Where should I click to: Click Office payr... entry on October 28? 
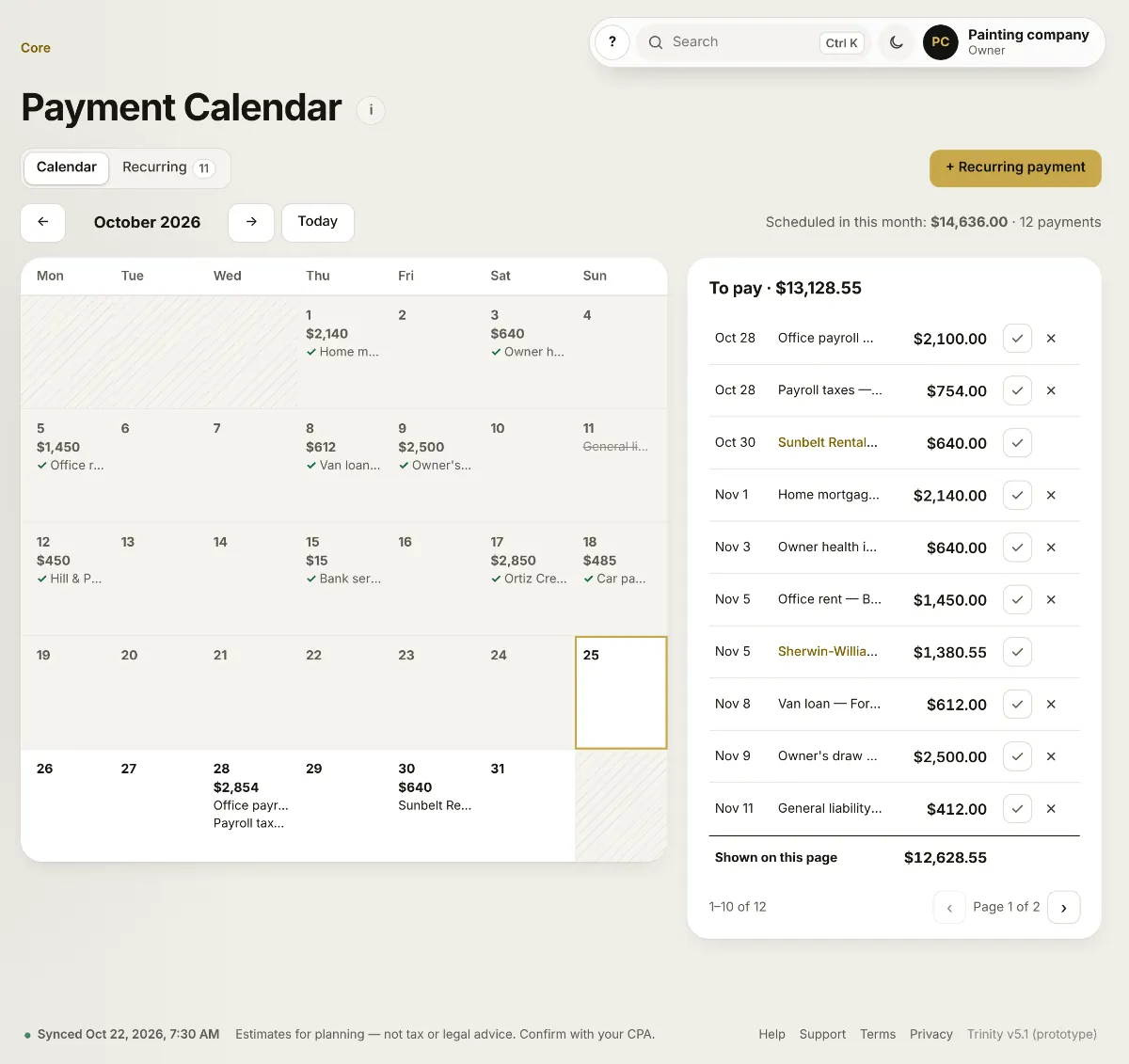(251, 805)
